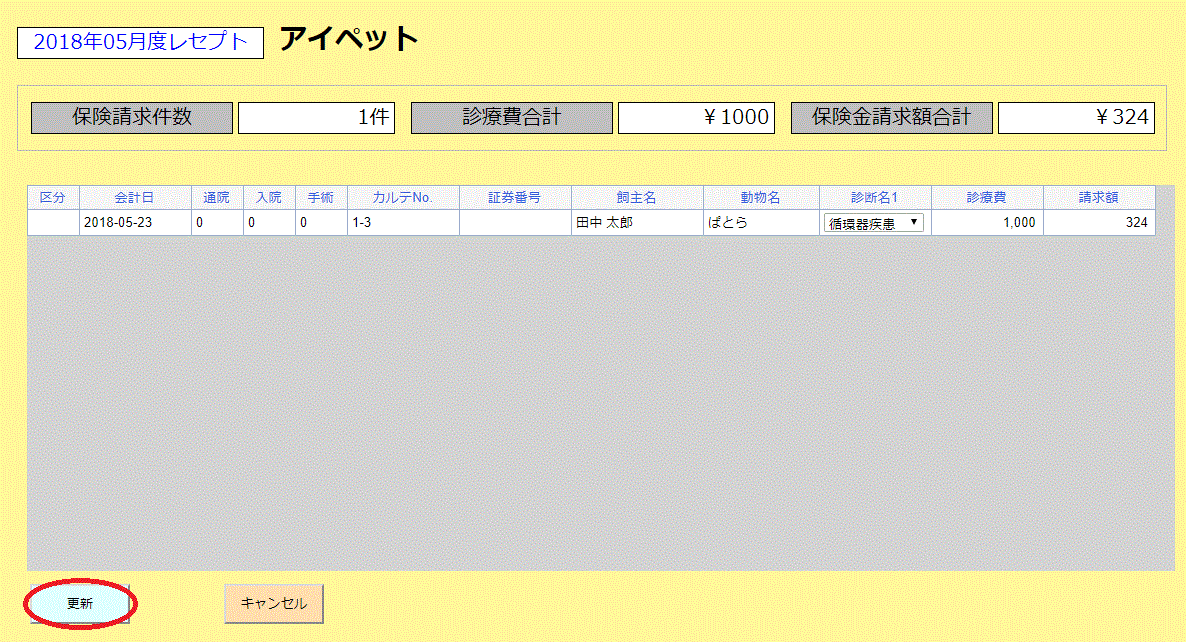
Task: Select the ぽとら animal name cell
Action: (x=761, y=222)
